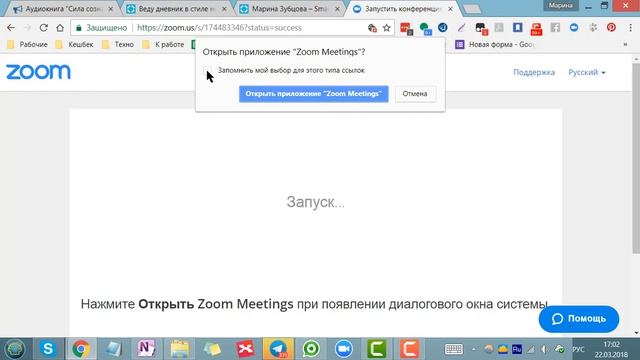Click the 'Отмена' button in dialog
This screenshot has height=360, width=640.
pyautogui.click(x=415, y=94)
